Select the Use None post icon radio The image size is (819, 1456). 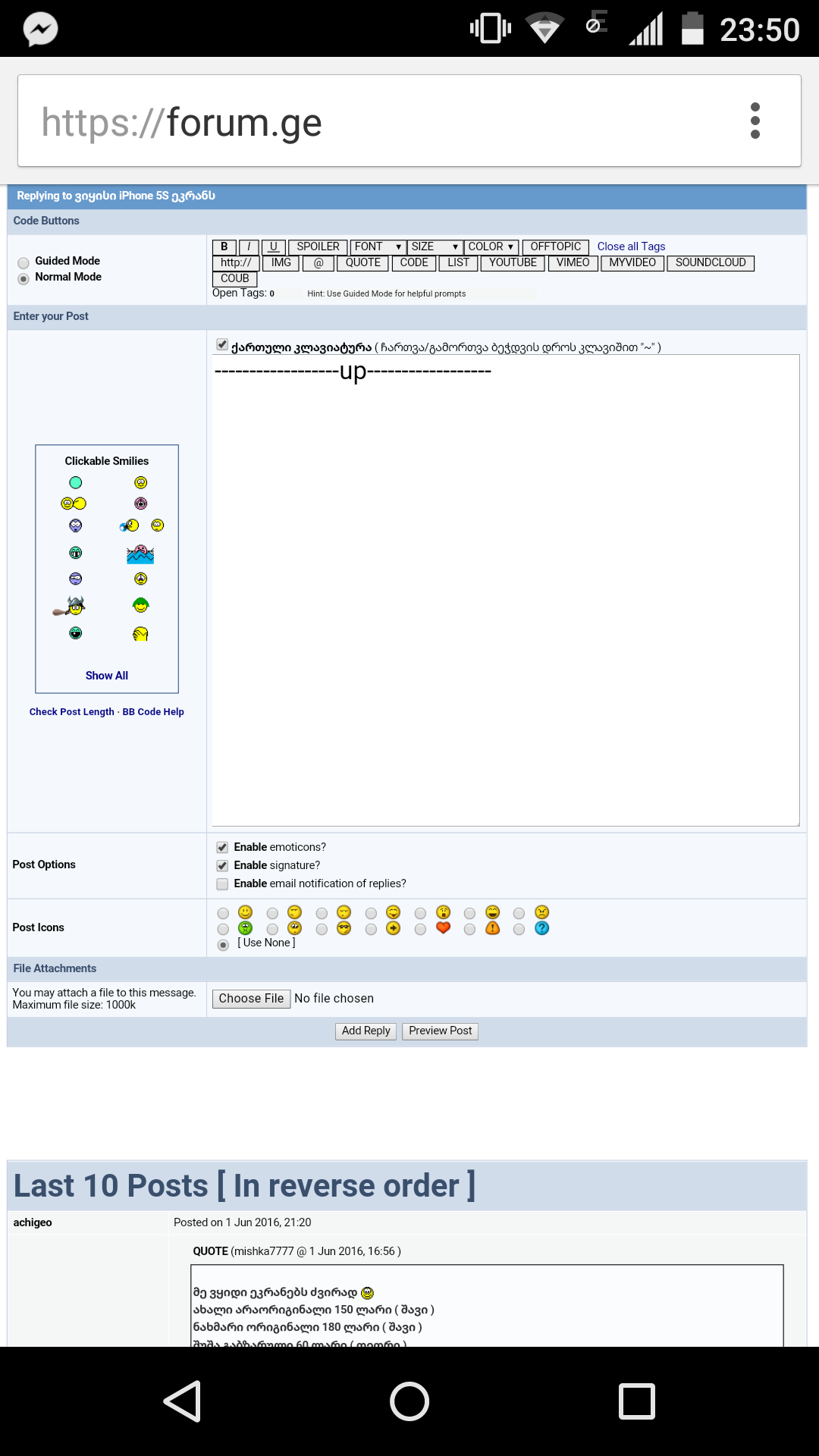(x=223, y=945)
